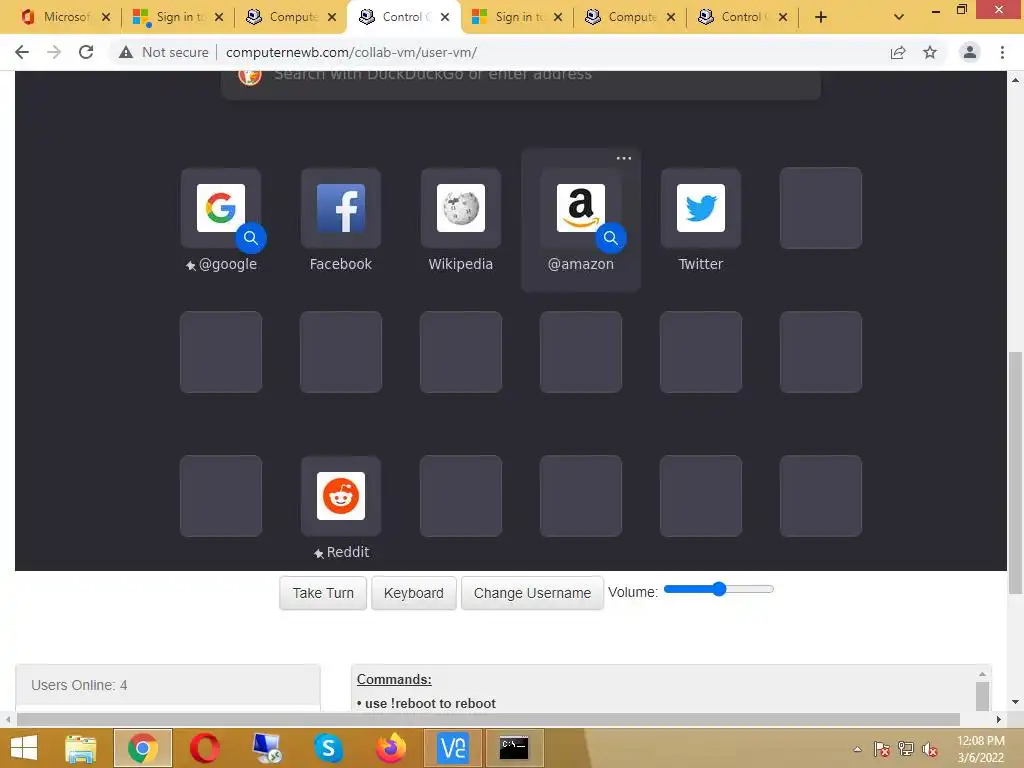Viewport: 1024px width, 768px height.
Task: Click the Not secure warning icon
Action: [126, 52]
